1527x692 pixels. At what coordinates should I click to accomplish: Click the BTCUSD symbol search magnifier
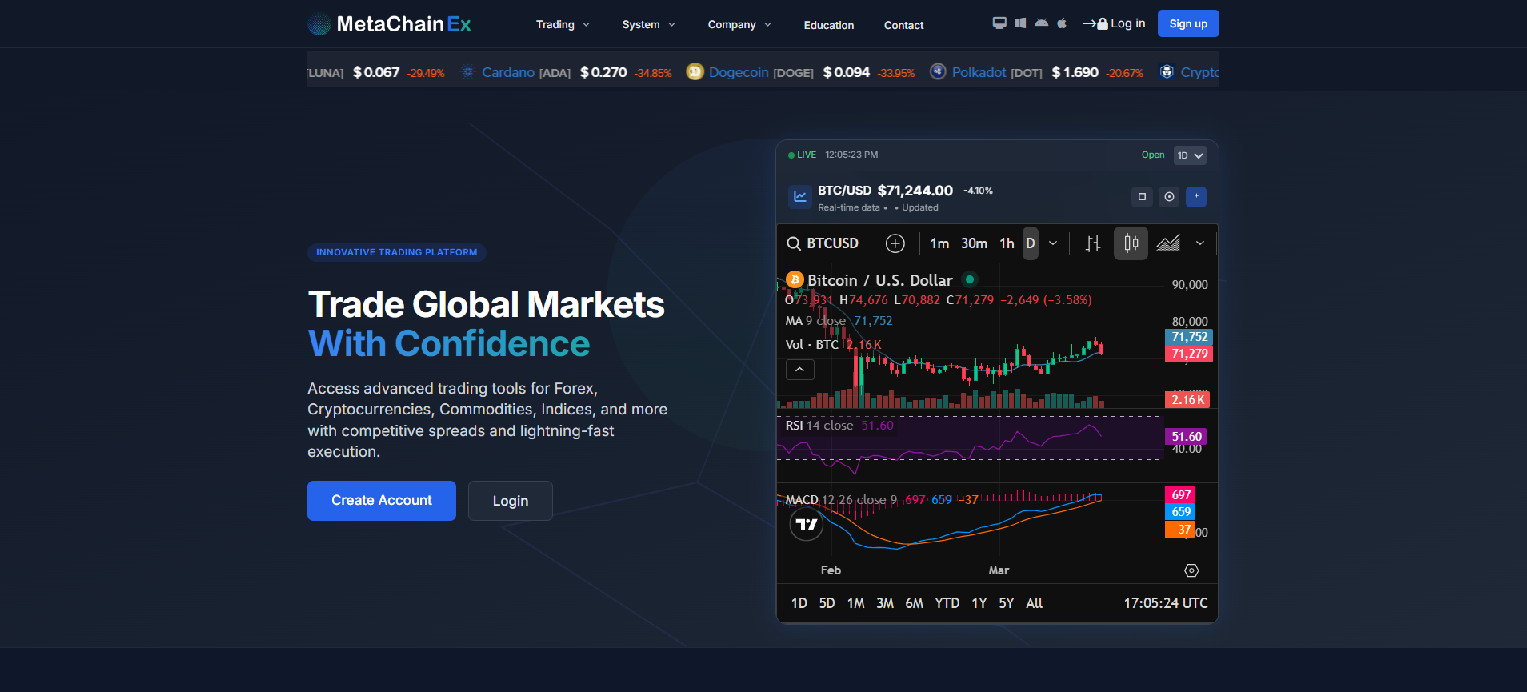click(x=793, y=243)
